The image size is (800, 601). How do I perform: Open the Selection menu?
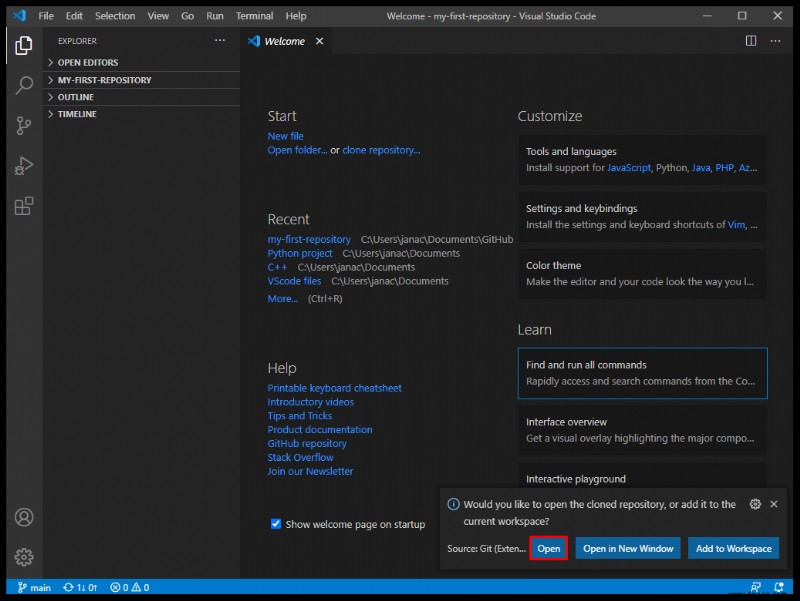[115, 16]
